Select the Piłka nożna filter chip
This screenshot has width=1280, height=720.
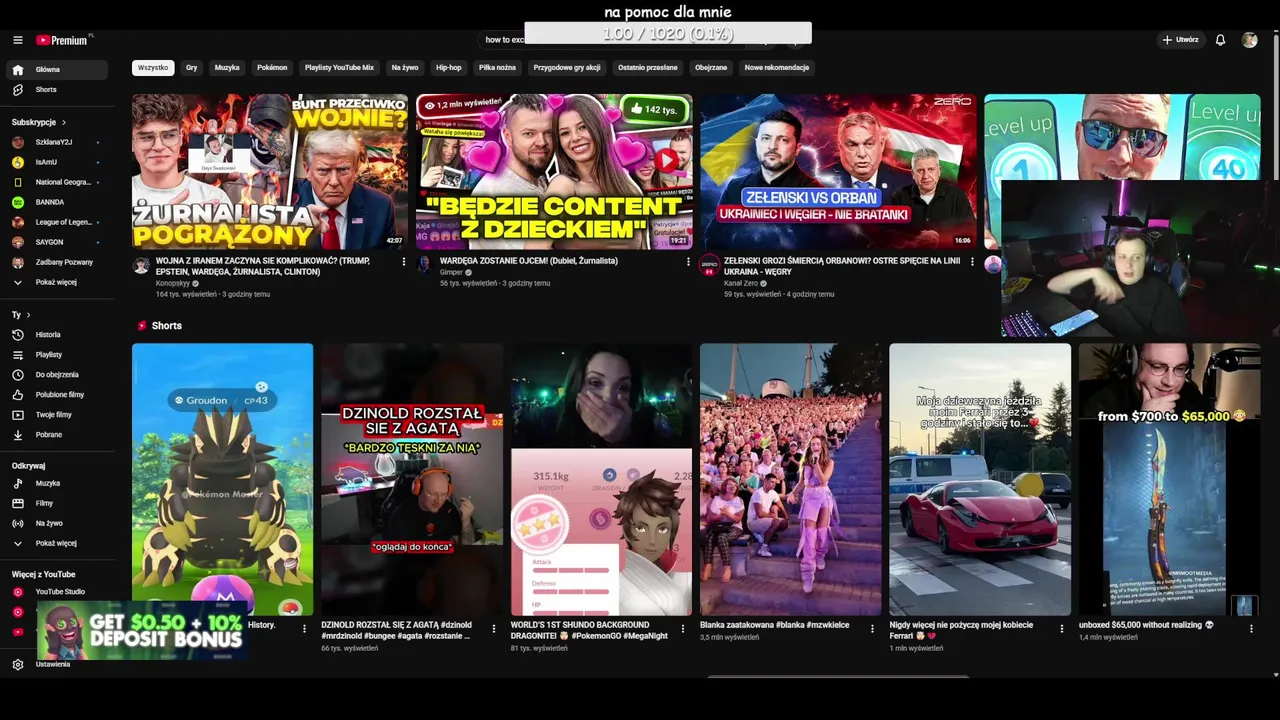[x=497, y=68]
